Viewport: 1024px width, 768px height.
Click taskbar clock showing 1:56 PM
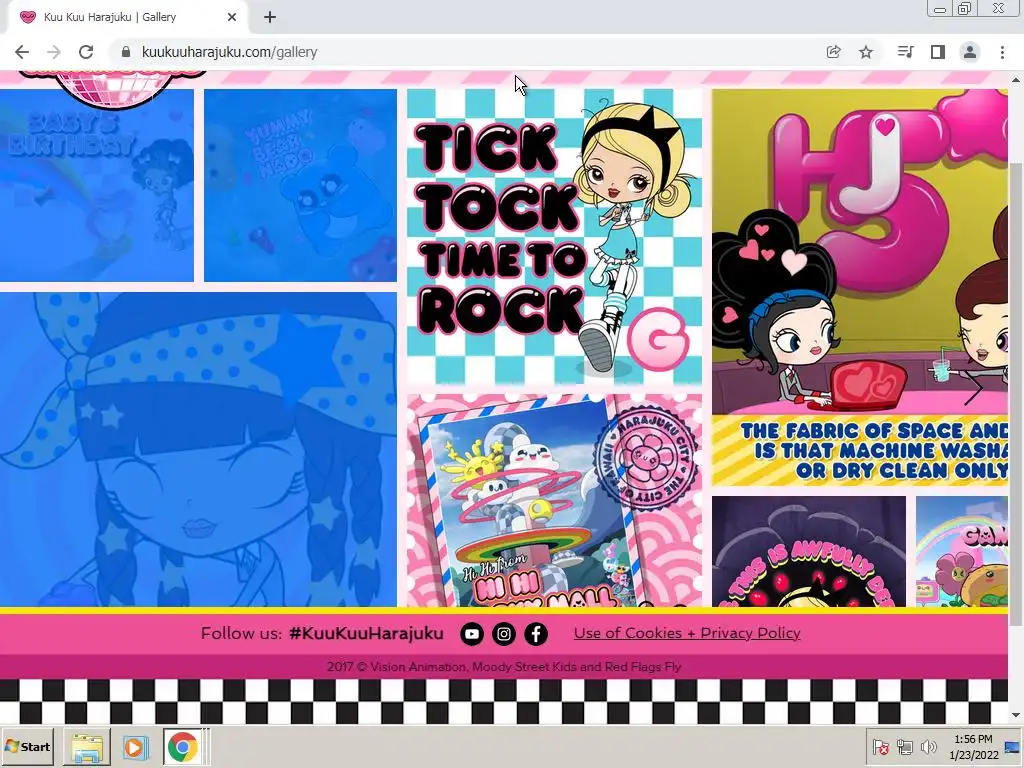click(973, 747)
